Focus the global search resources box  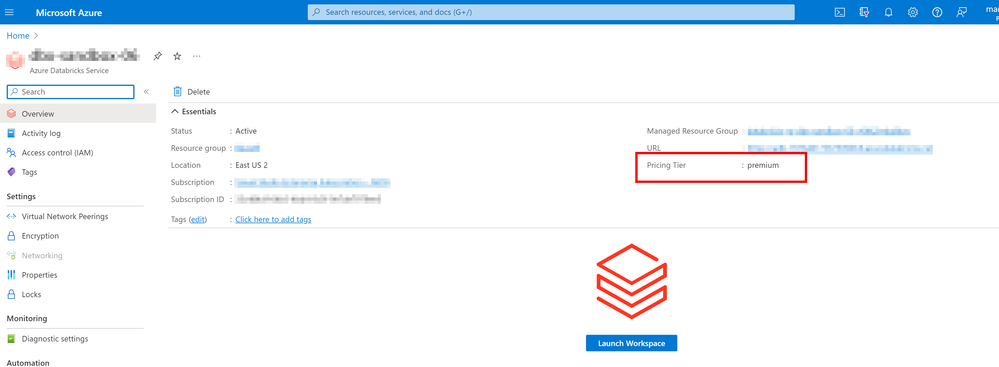click(x=551, y=12)
